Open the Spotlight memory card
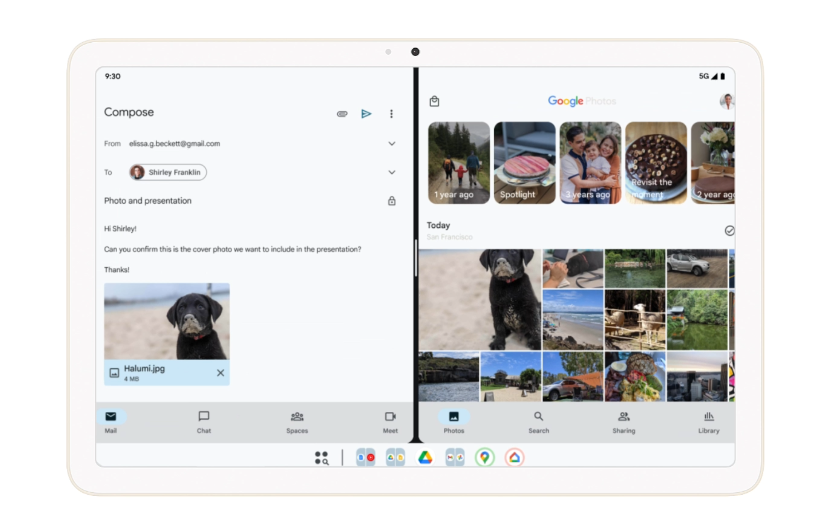The width and height of the screenshot is (818, 508). click(x=524, y=163)
